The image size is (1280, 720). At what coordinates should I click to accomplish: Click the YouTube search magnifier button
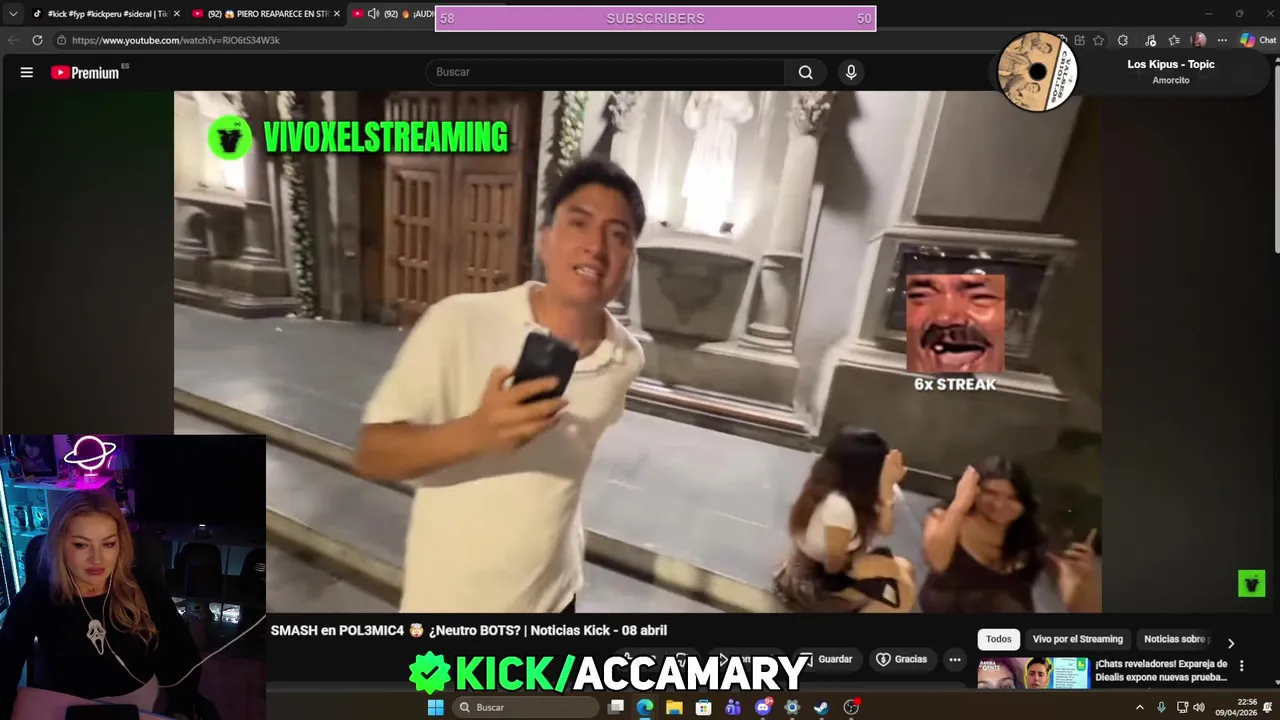tap(805, 72)
